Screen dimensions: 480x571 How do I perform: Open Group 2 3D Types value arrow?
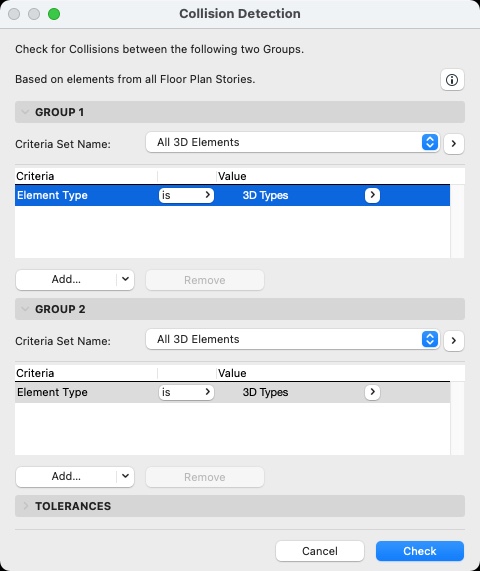click(372, 392)
